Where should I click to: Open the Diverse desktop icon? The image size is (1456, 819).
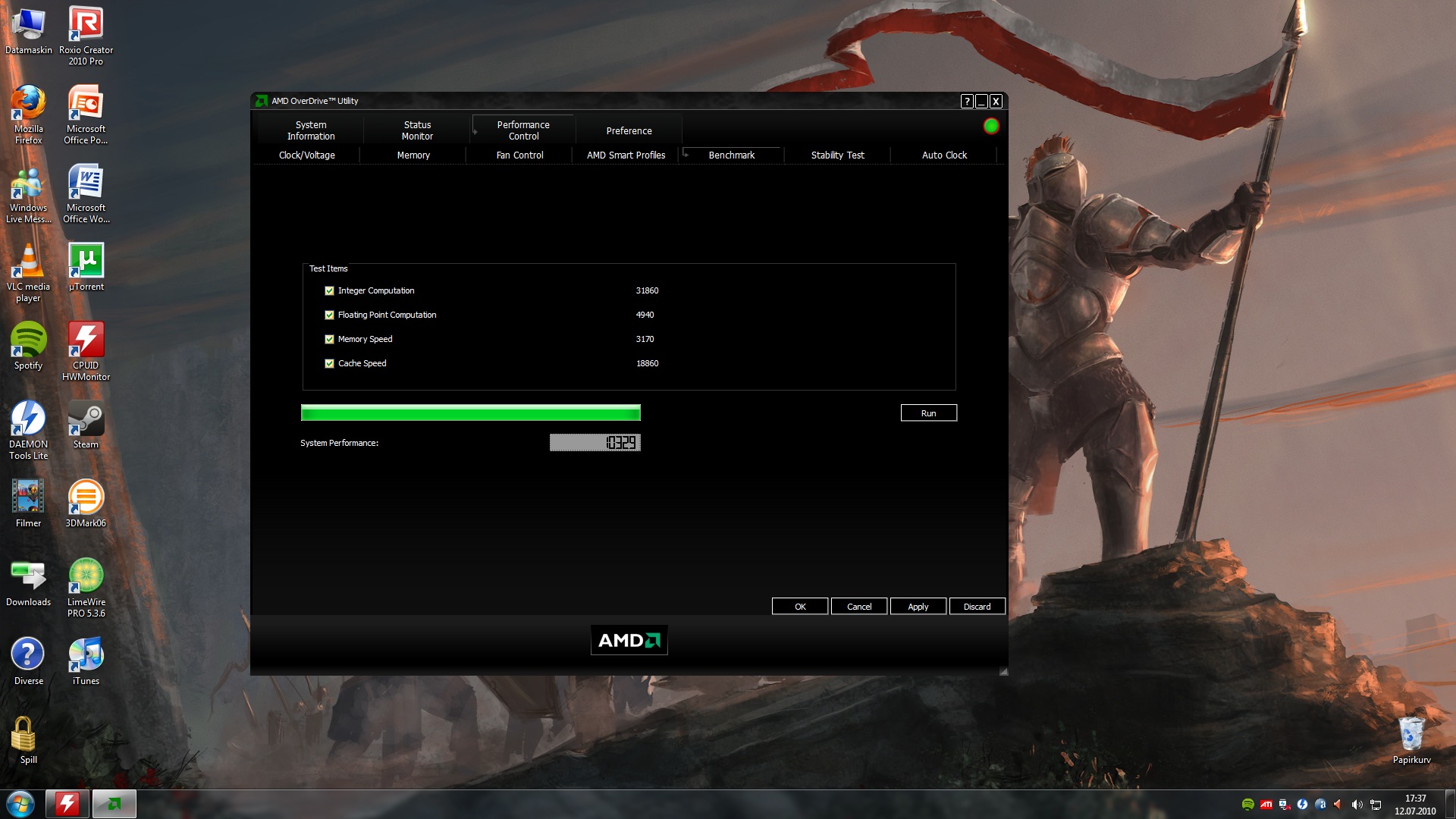click(28, 661)
